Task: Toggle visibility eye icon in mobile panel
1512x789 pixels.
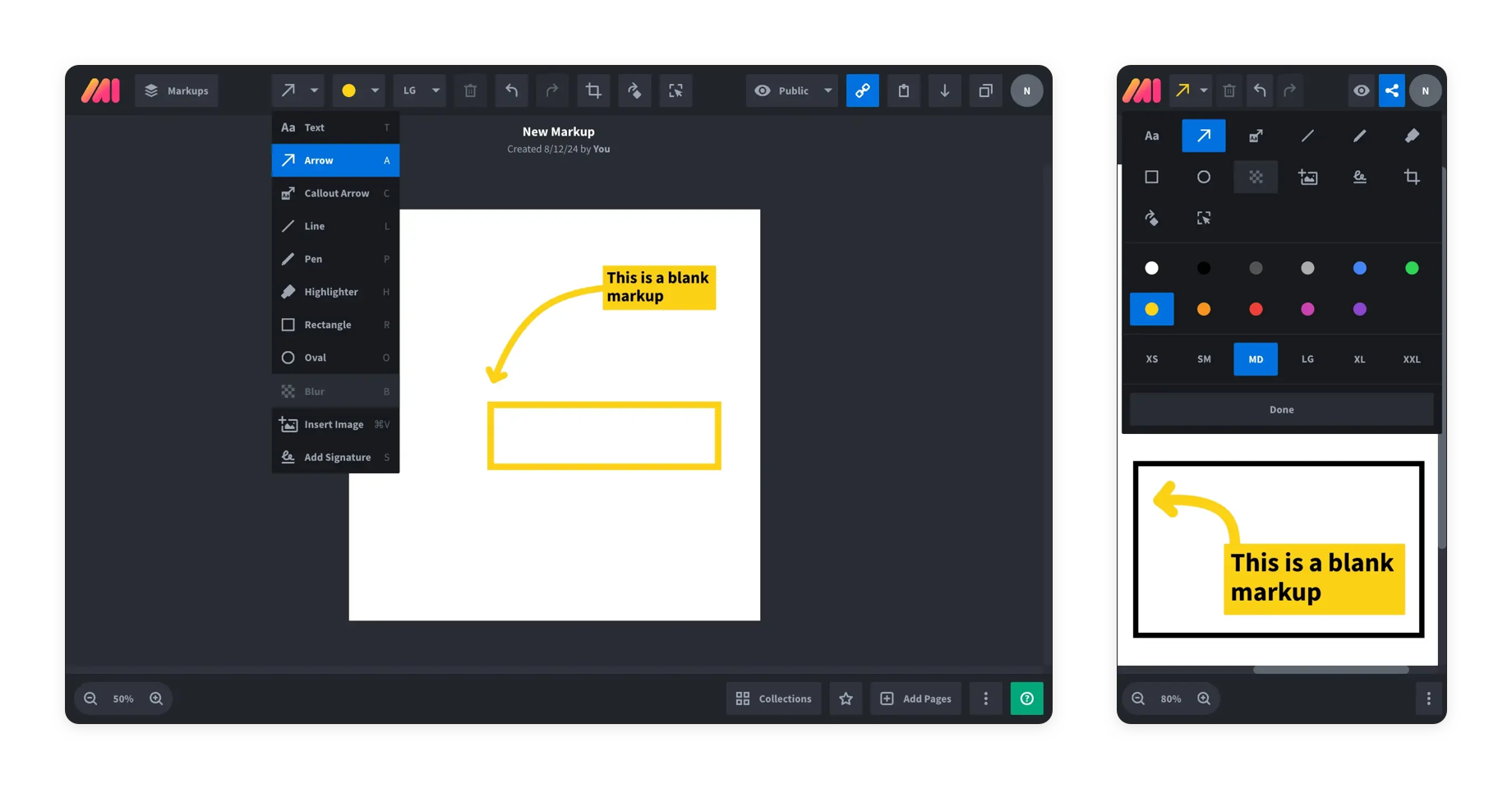Action: (1361, 90)
